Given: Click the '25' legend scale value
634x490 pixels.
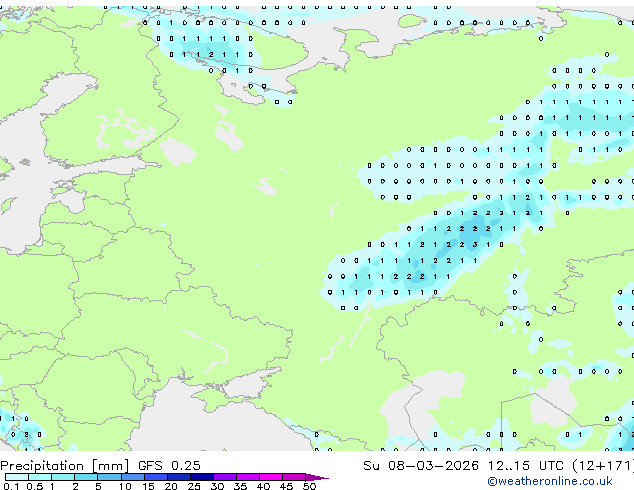Looking at the screenshot, I should 194,486.
